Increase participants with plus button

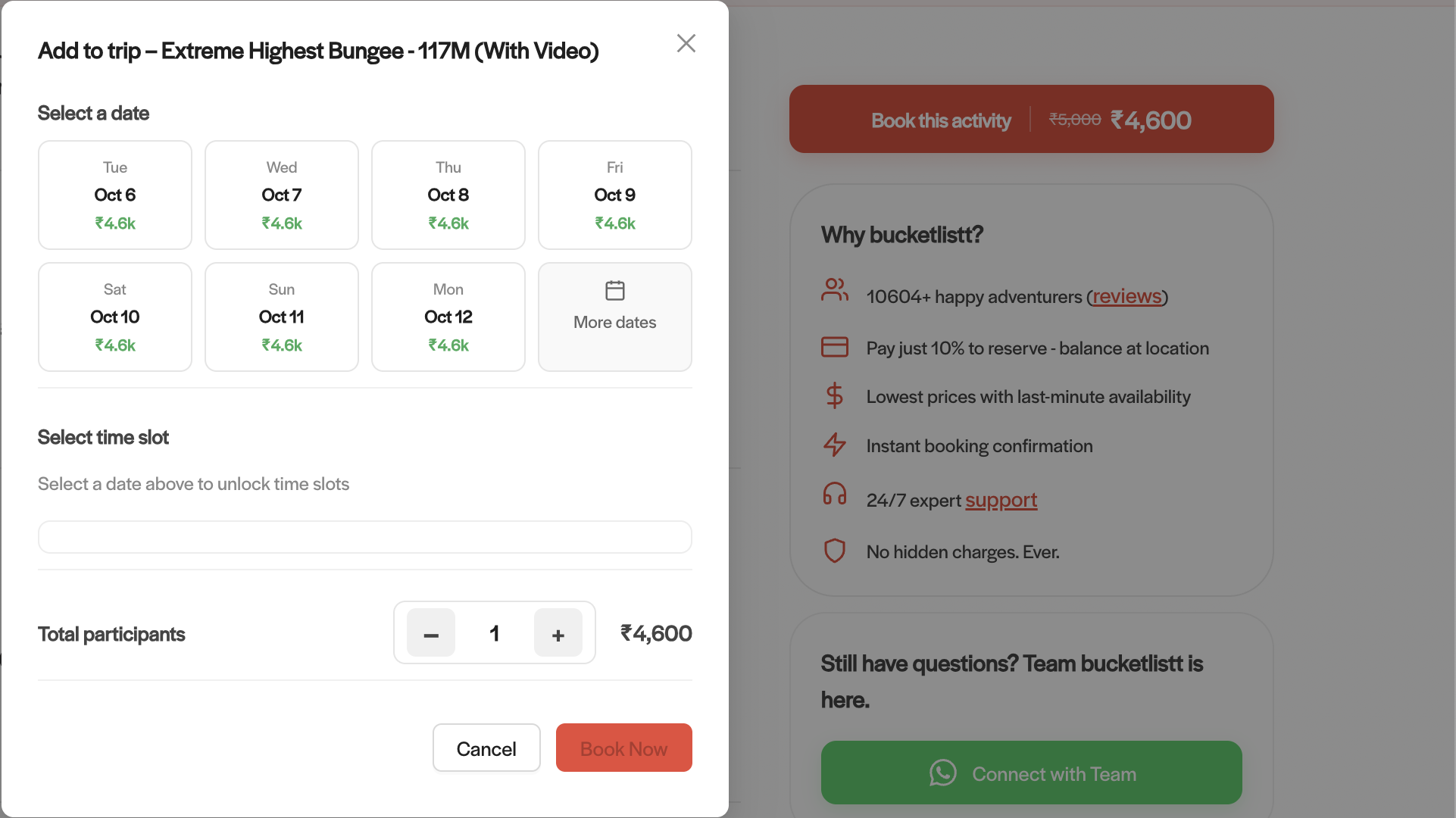558,632
